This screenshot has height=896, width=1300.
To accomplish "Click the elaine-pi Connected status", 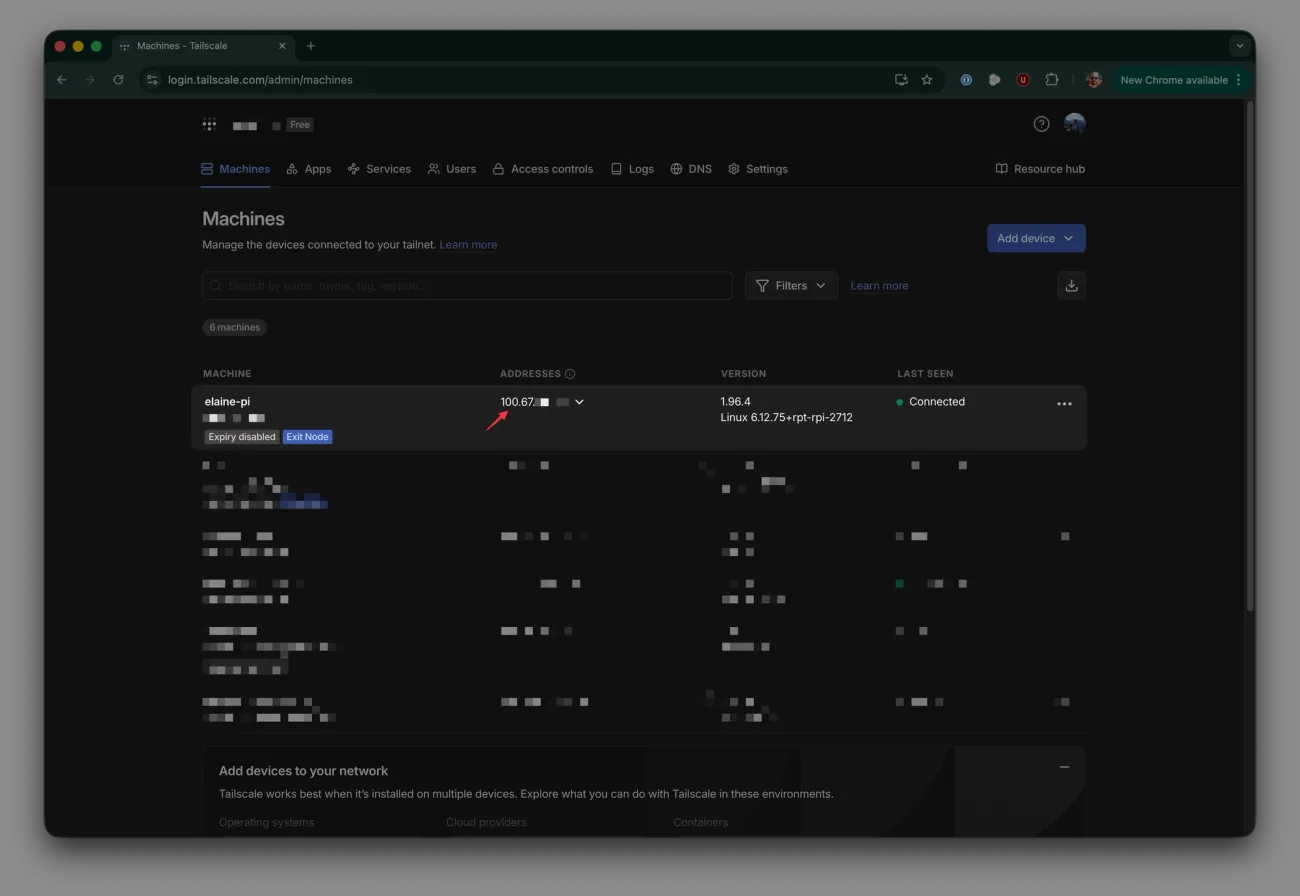I will [931, 402].
